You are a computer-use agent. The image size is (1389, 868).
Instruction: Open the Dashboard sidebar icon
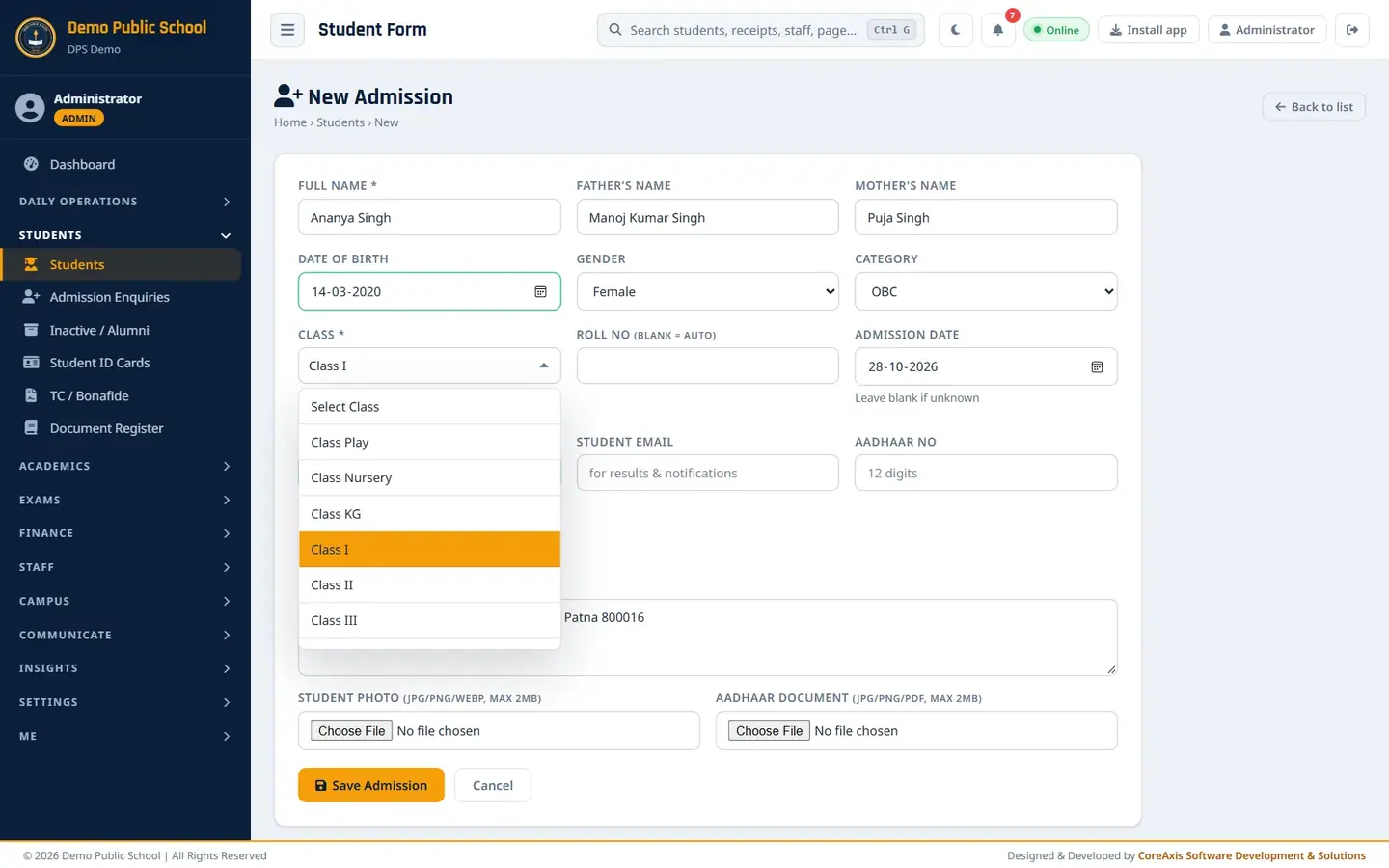pos(31,164)
